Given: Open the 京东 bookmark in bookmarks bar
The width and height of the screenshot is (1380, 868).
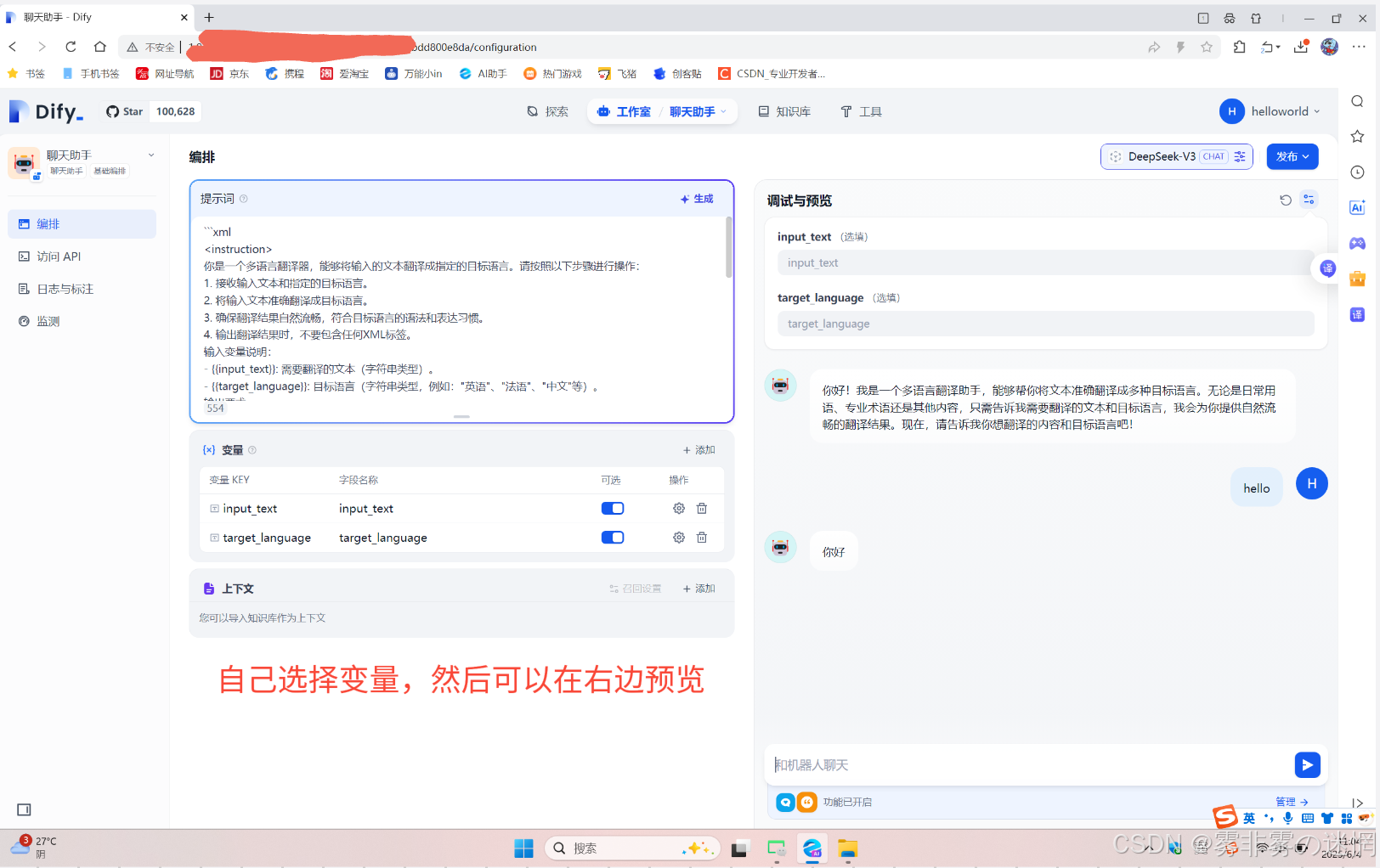Looking at the screenshot, I should 229,74.
